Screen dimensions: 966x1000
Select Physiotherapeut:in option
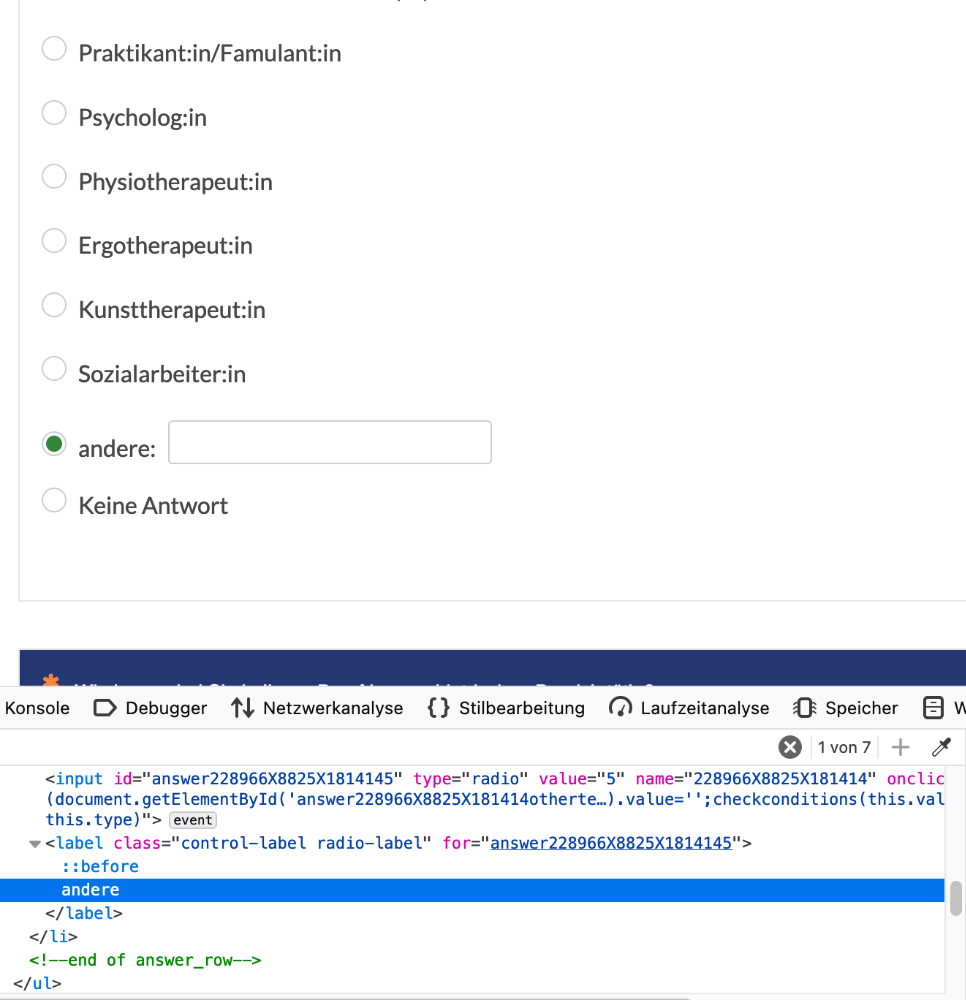54,178
